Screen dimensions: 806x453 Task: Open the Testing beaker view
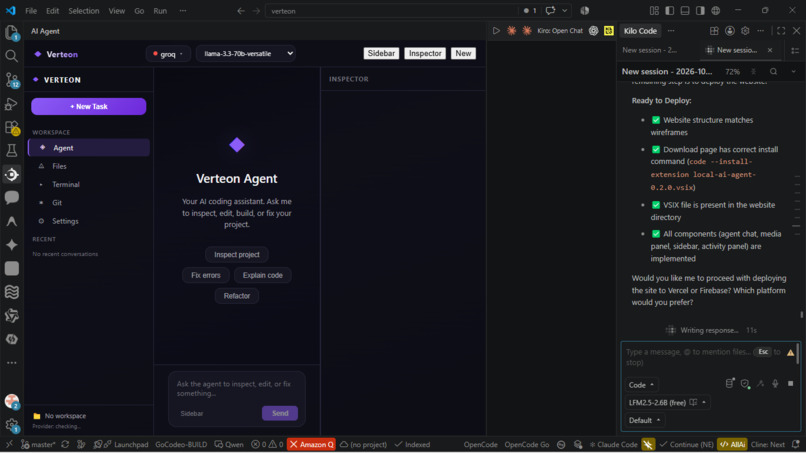click(x=11, y=150)
